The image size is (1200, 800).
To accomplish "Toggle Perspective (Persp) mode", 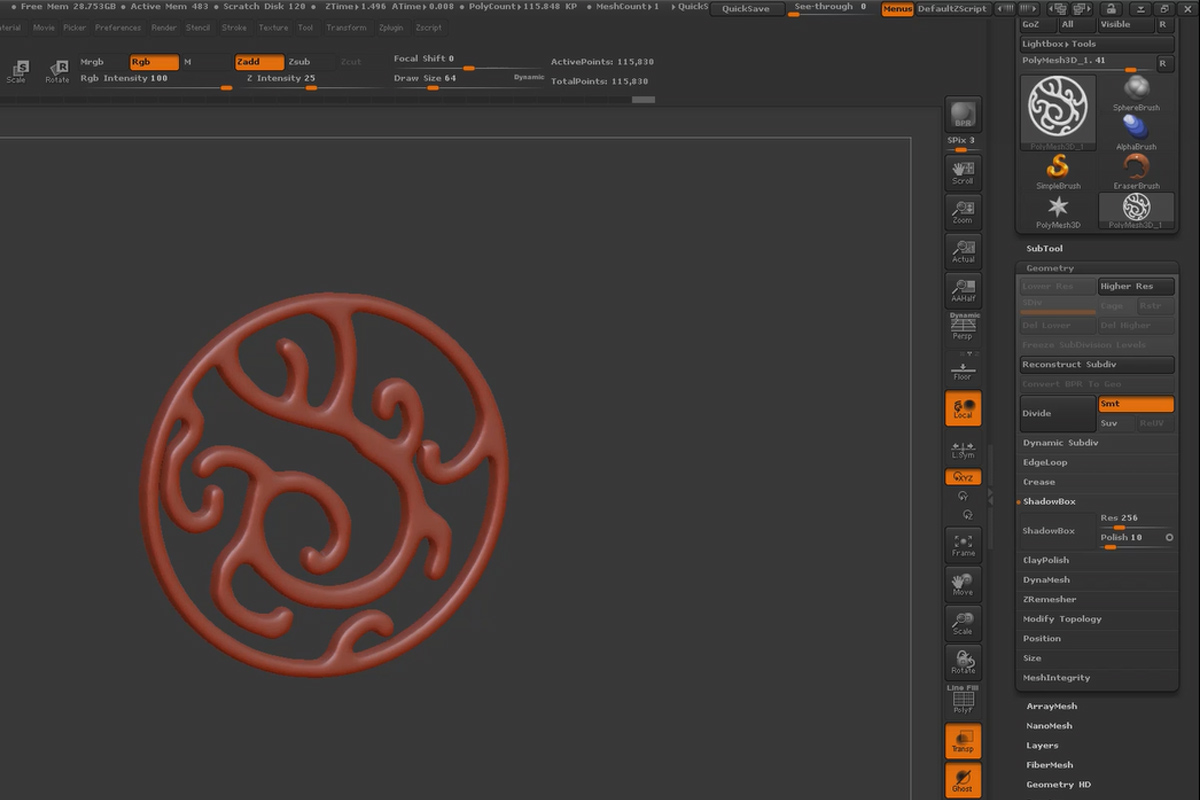I will click(963, 328).
